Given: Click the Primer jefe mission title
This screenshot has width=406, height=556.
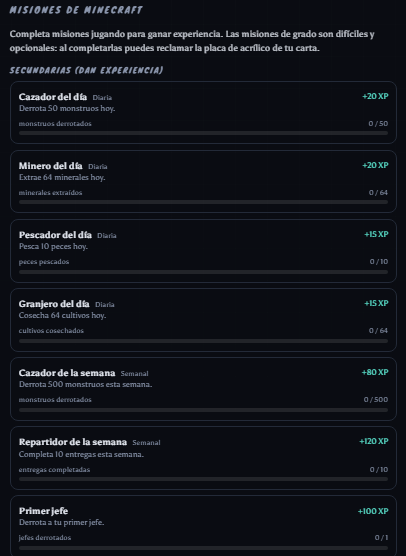Looking at the screenshot, I should click(43, 511).
